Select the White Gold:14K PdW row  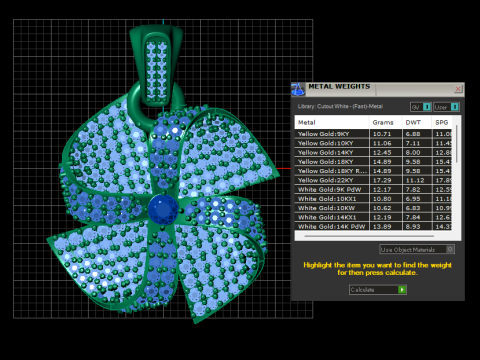pyautogui.click(x=373, y=226)
